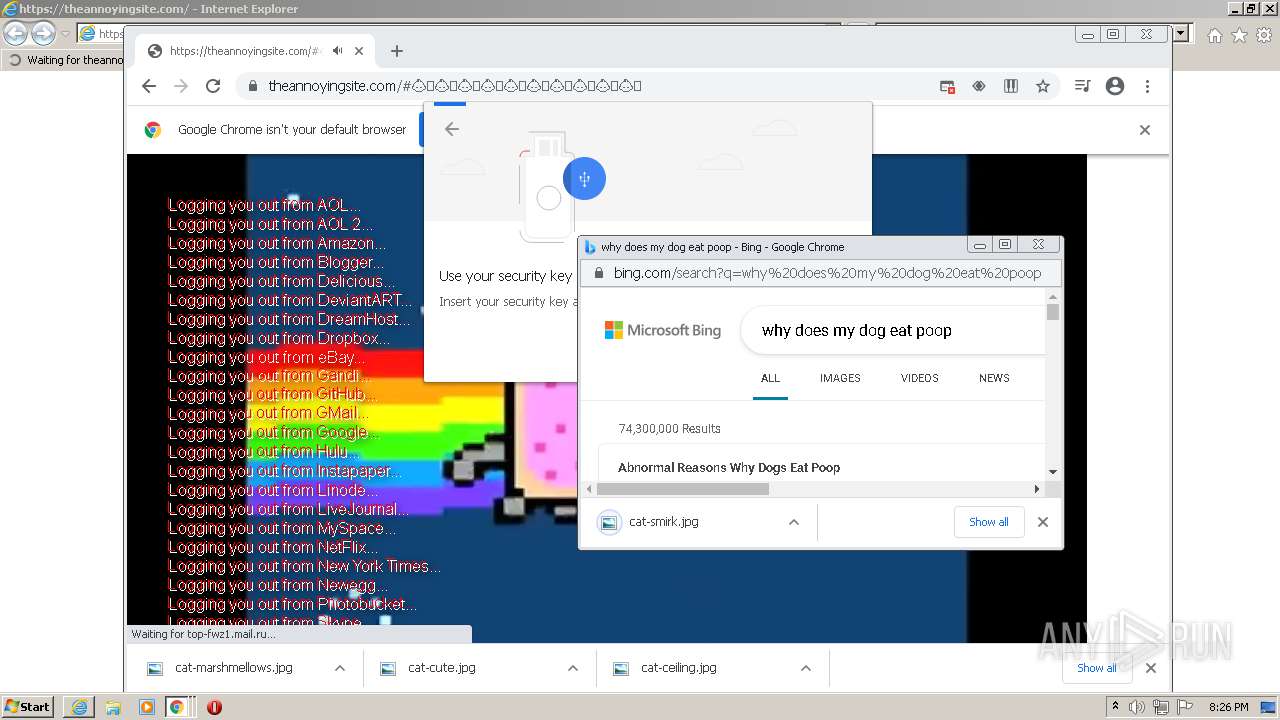Switch to Chrome from the taskbar
The width and height of the screenshot is (1280, 720).
(177, 707)
